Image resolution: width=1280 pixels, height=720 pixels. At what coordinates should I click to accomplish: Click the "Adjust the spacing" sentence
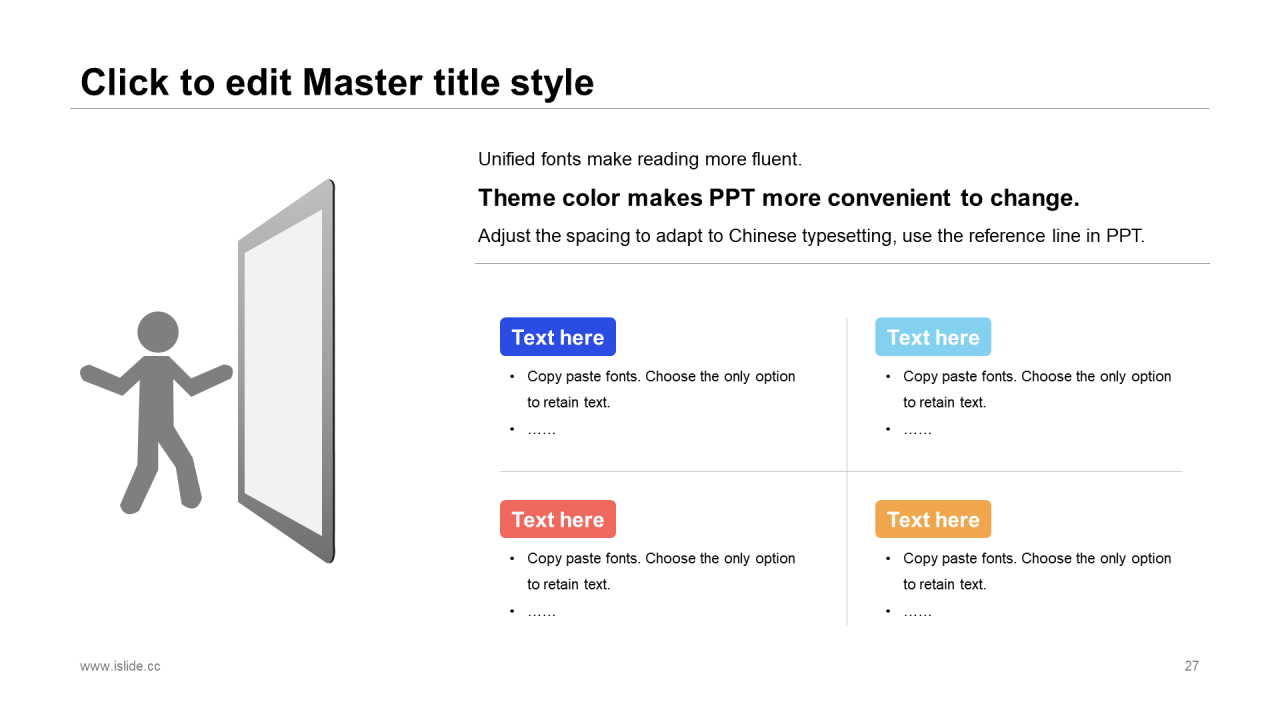pyautogui.click(x=811, y=237)
